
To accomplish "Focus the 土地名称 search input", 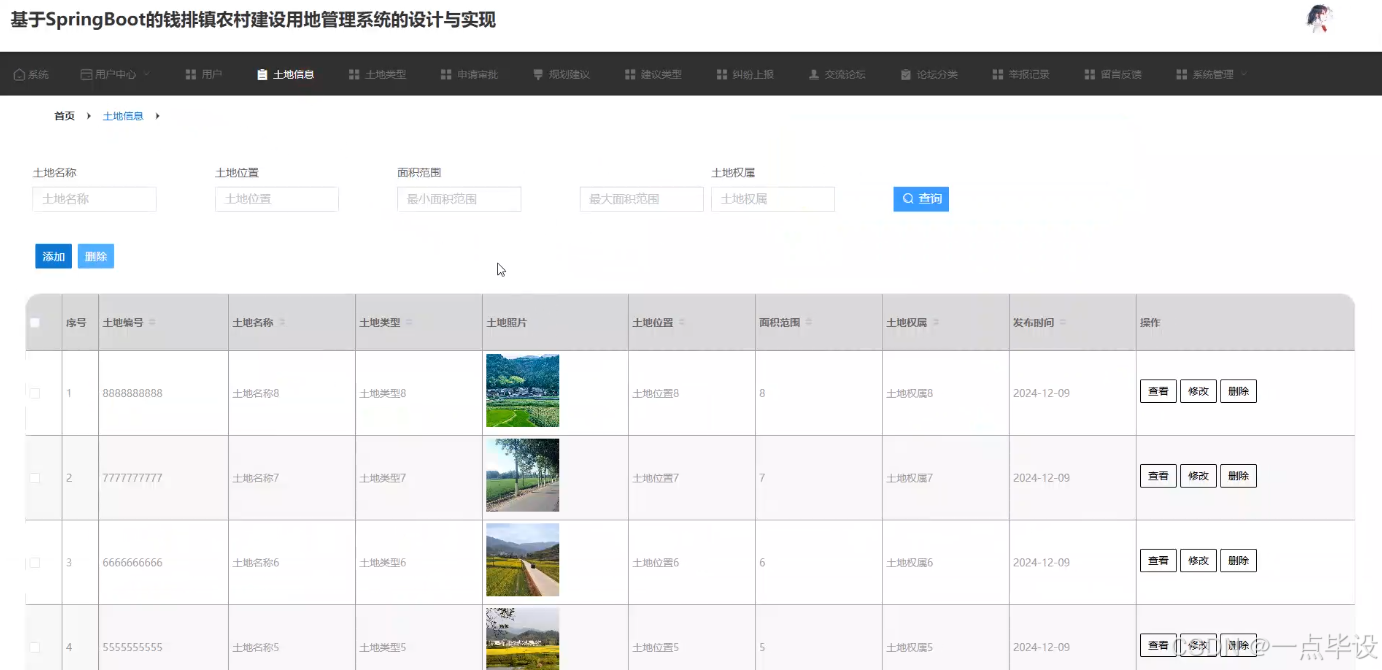I will (x=95, y=199).
